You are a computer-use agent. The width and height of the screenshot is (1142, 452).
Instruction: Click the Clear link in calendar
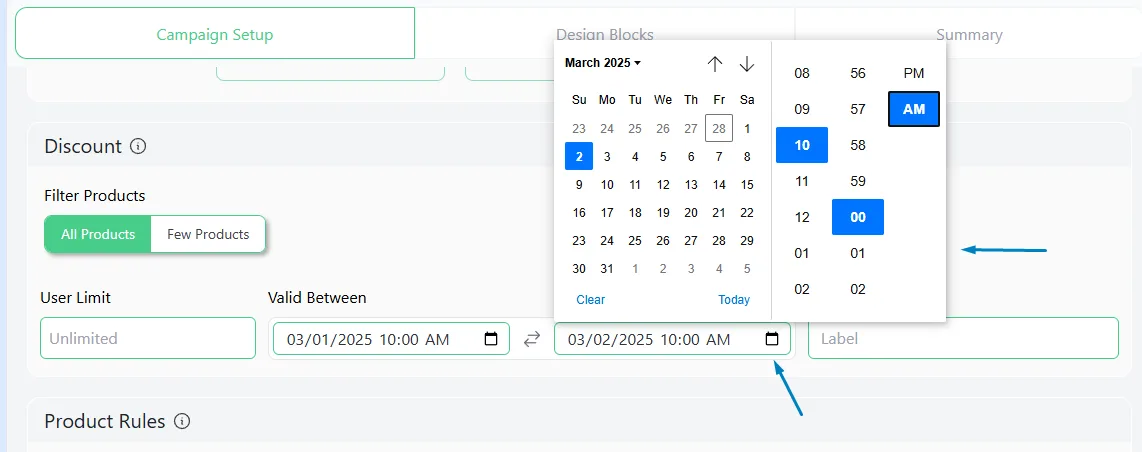click(591, 299)
